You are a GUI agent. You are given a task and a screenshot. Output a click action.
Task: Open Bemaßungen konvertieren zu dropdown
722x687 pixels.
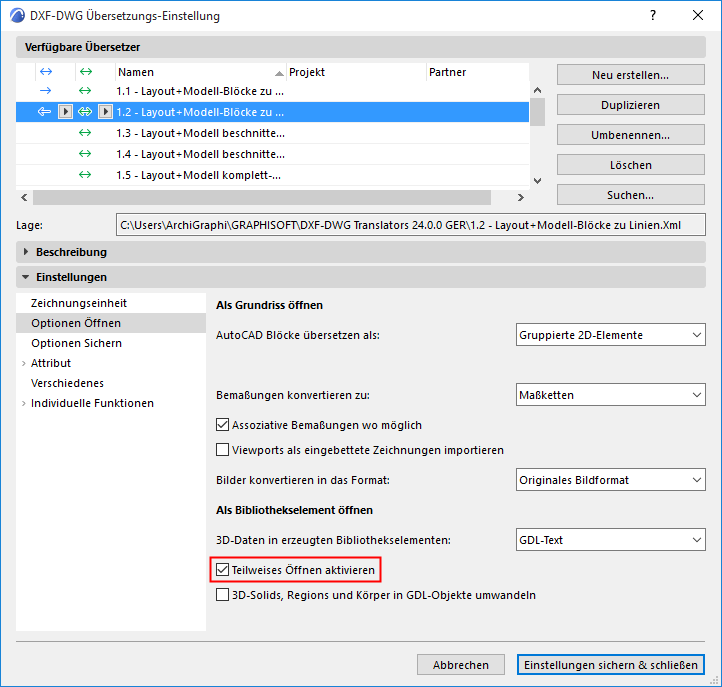coord(611,395)
